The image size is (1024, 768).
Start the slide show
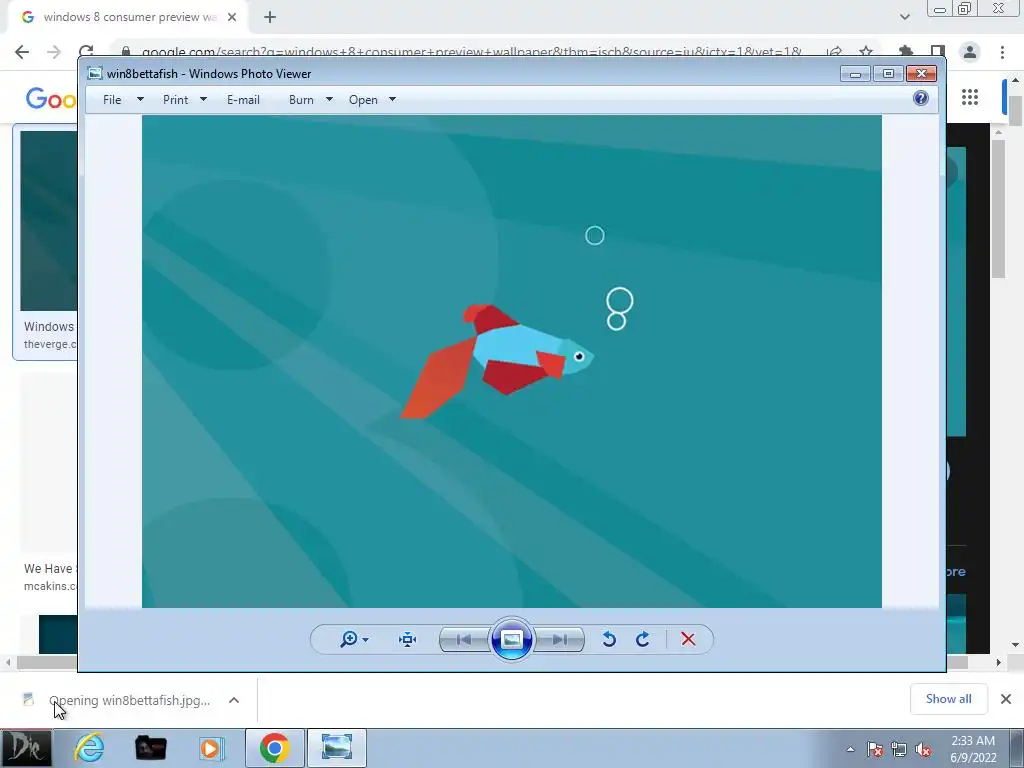coord(511,639)
